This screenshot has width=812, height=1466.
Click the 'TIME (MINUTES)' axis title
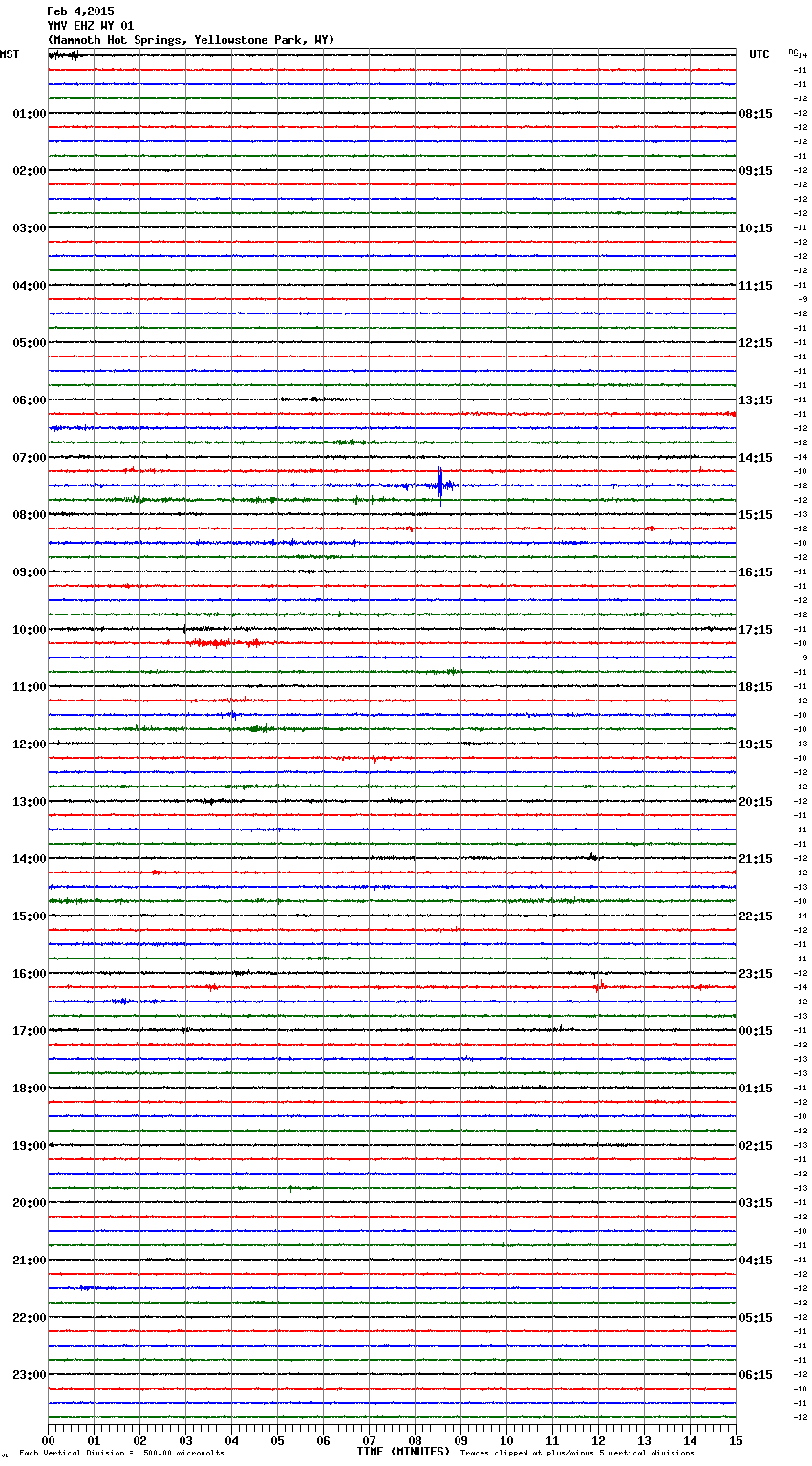(x=403, y=1452)
